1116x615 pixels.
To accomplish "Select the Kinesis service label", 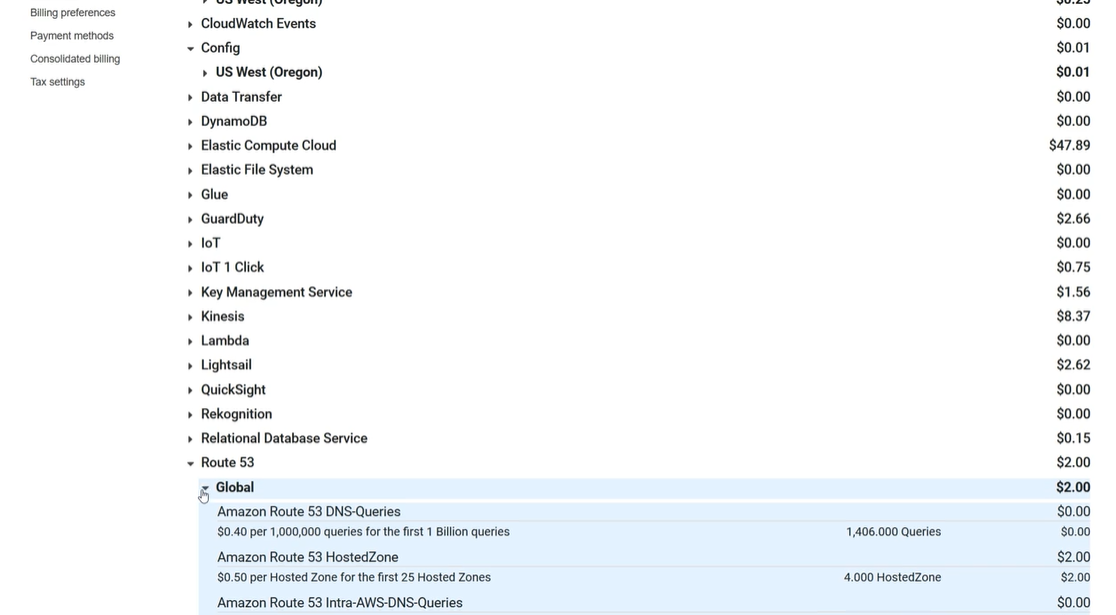I will coord(222,316).
